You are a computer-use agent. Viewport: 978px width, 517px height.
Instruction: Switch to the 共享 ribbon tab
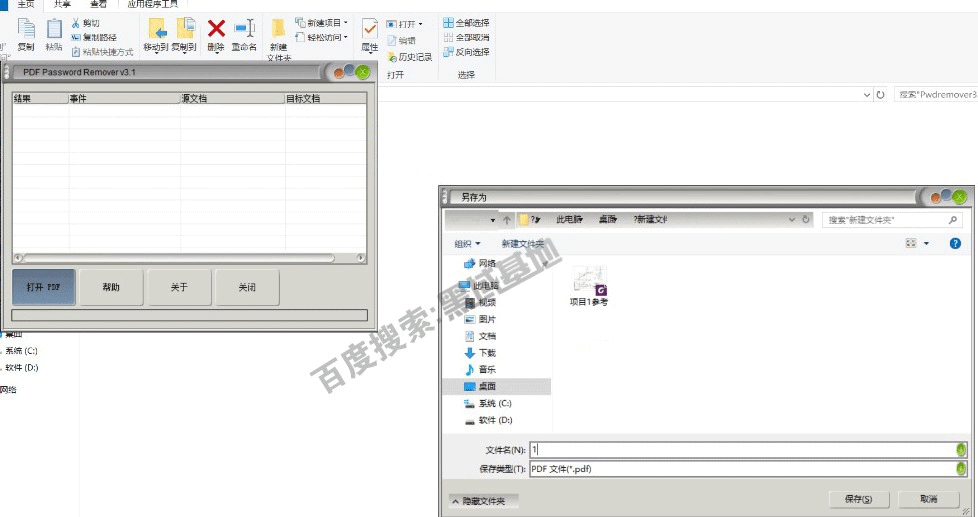pos(62,4)
